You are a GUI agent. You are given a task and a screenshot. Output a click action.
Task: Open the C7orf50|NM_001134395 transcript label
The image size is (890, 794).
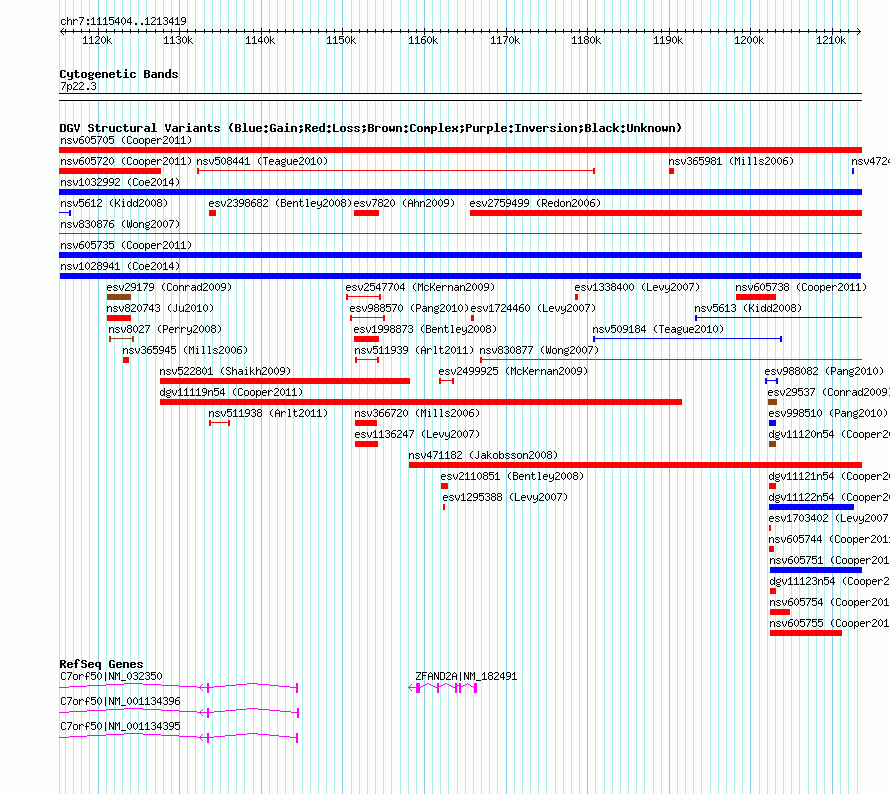point(120,726)
